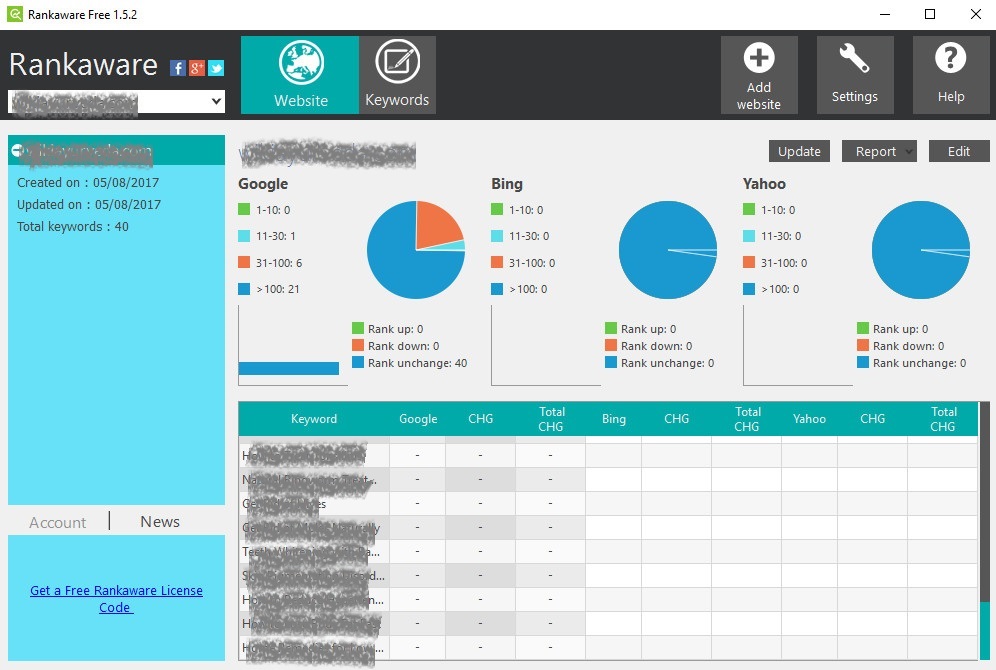Open the Facebook icon next to Rankaware
Image resolution: width=996 pixels, height=670 pixels.
click(x=177, y=68)
